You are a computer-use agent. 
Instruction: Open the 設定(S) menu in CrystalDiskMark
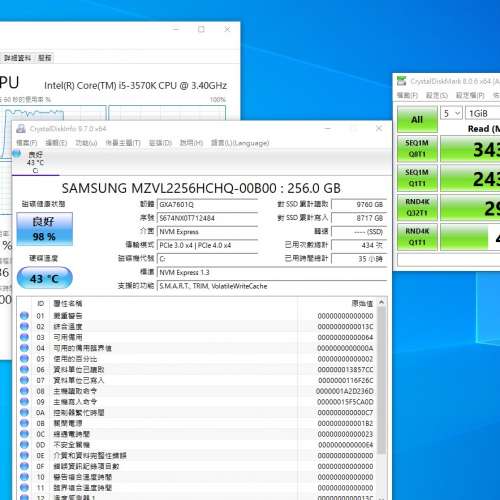point(437,96)
